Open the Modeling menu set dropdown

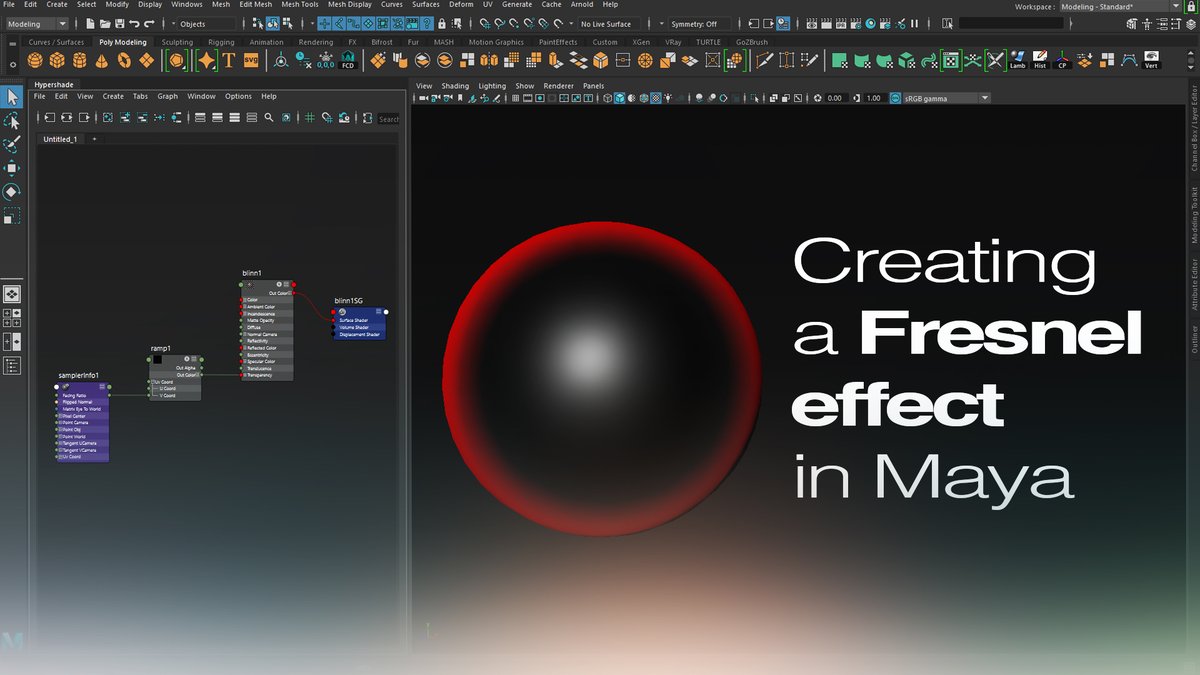coord(37,23)
